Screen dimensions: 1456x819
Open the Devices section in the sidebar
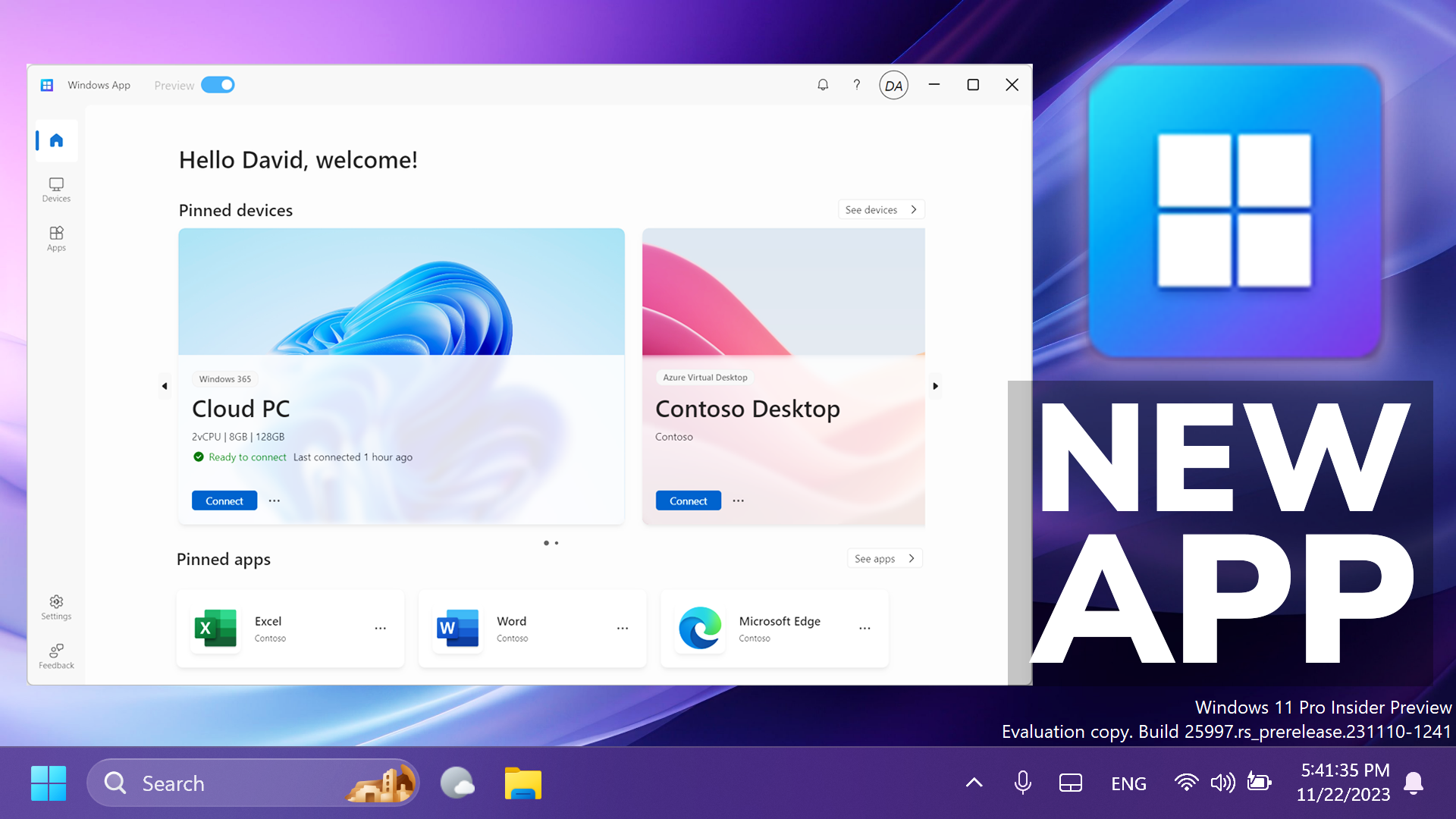(55, 190)
